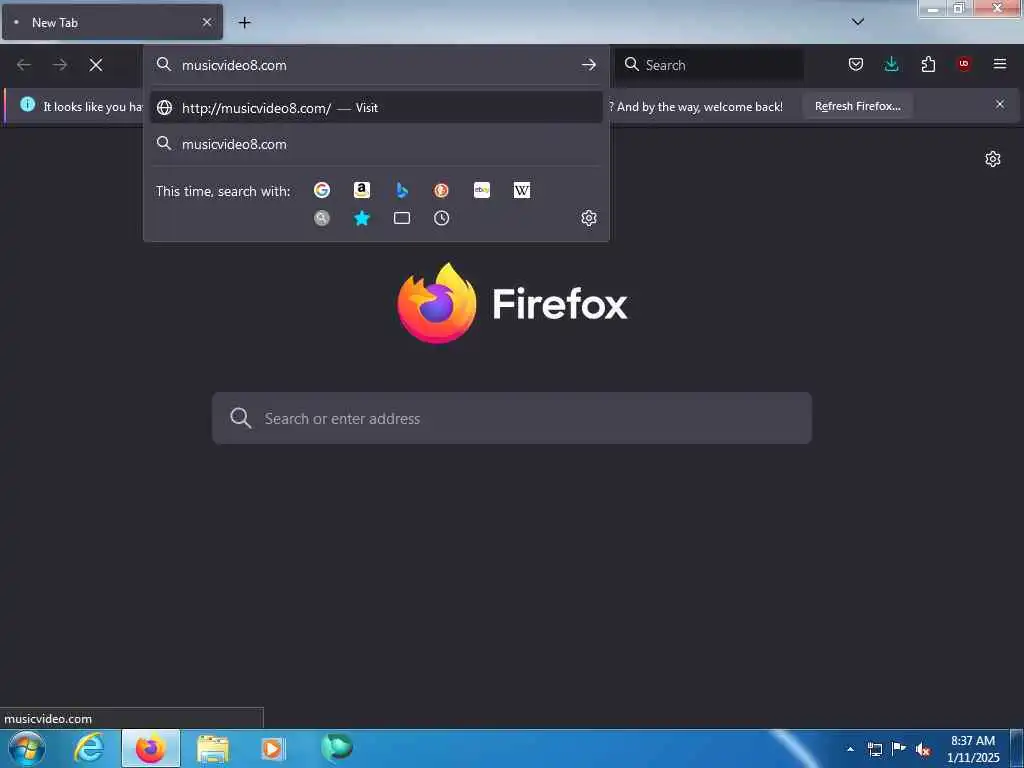Focus the address bar text musicvideo8.com

click(x=234, y=65)
